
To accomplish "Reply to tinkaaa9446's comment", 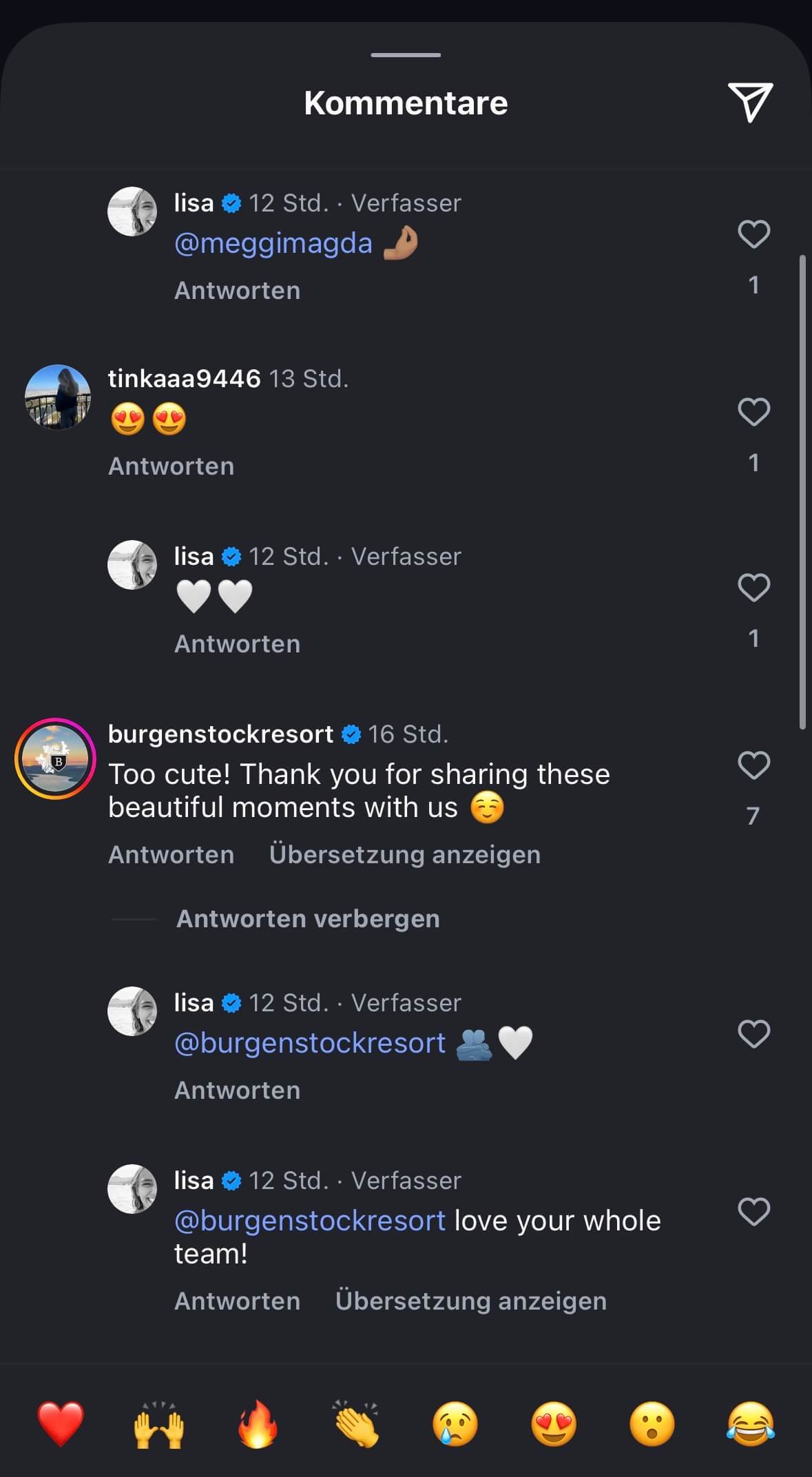I will pyautogui.click(x=171, y=466).
